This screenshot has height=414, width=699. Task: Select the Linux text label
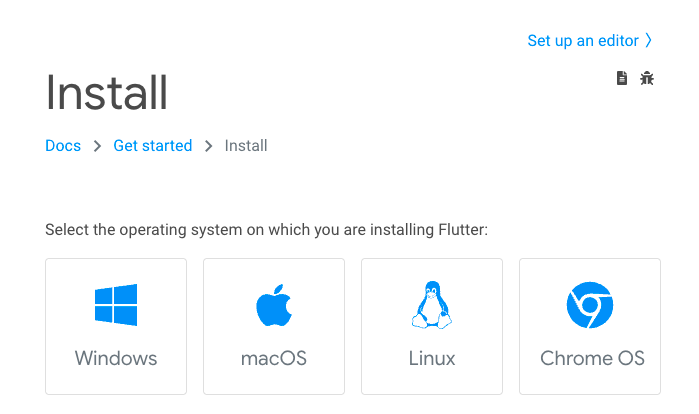coord(432,358)
